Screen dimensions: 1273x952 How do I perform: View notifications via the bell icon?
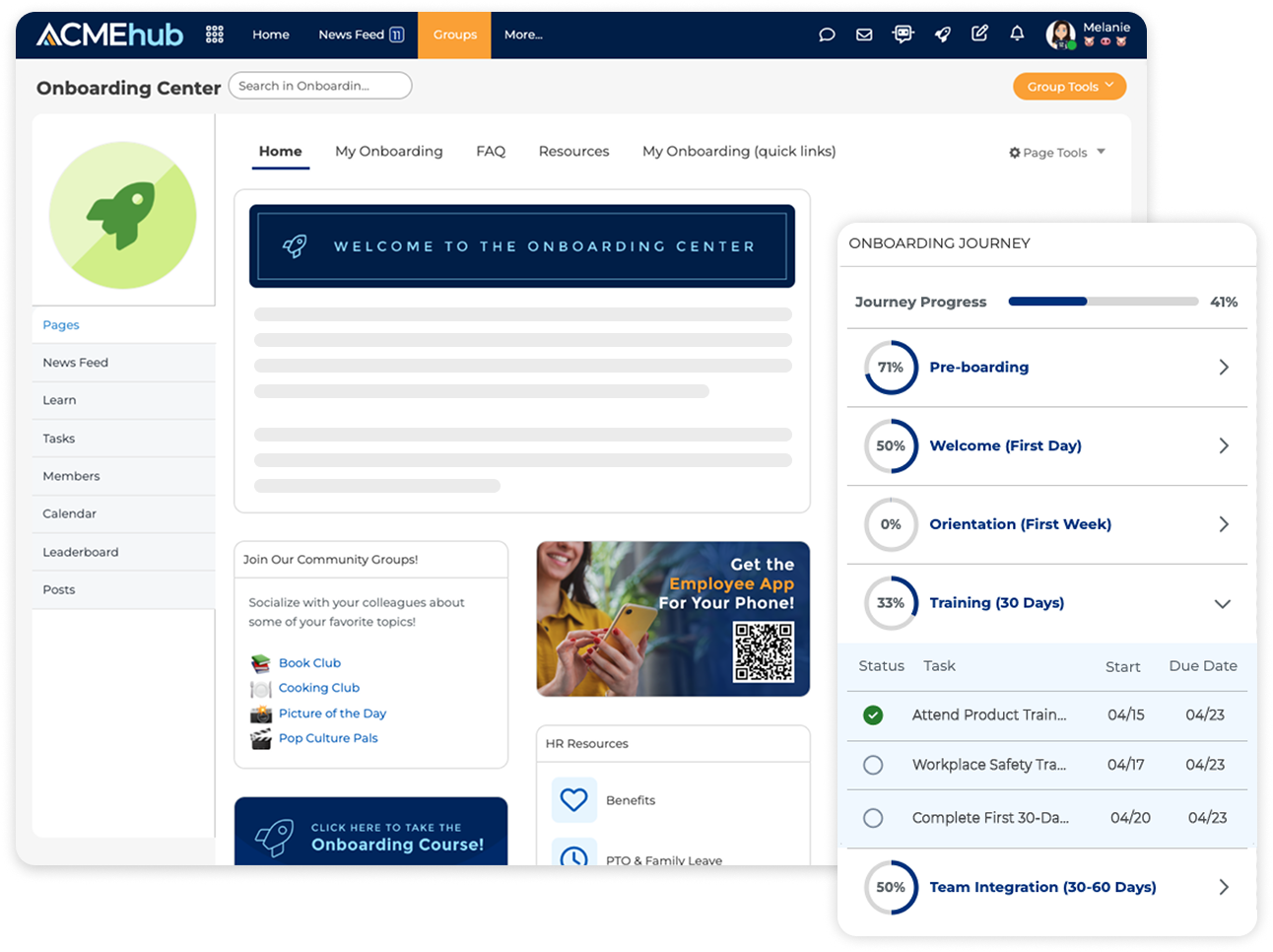(x=1016, y=34)
